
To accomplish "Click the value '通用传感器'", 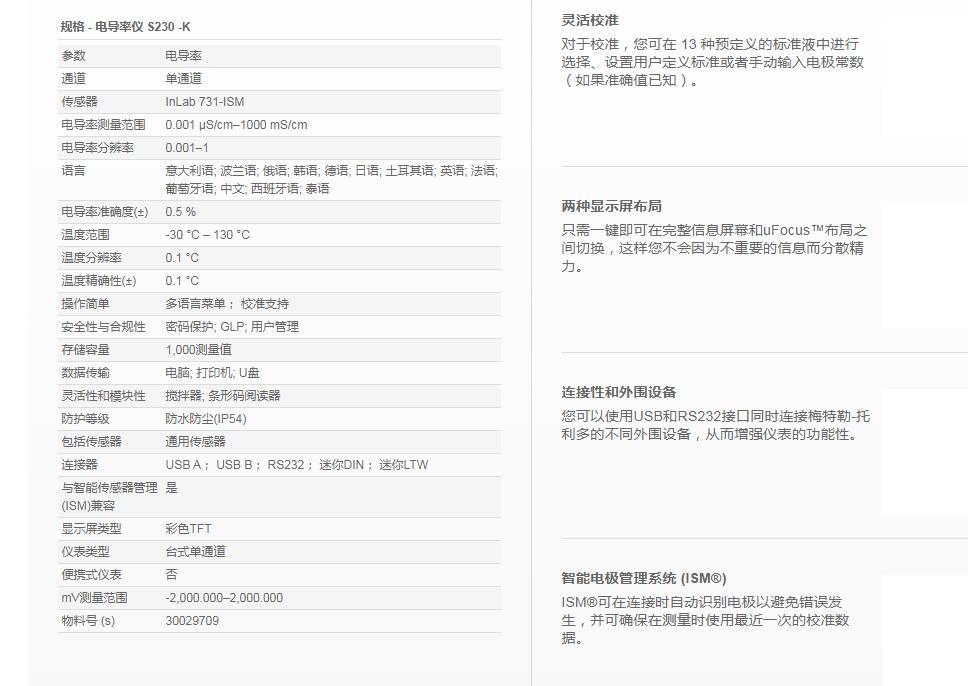I will [x=196, y=441].
